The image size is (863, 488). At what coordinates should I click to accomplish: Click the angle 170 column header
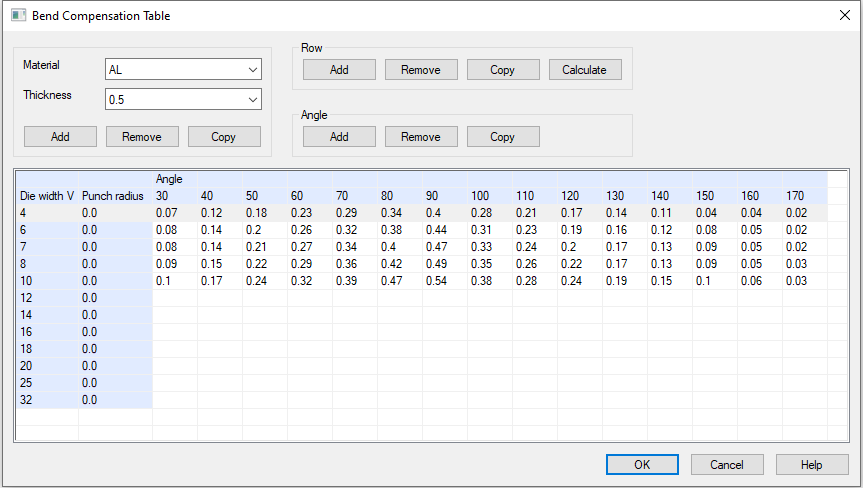[804, 196]
